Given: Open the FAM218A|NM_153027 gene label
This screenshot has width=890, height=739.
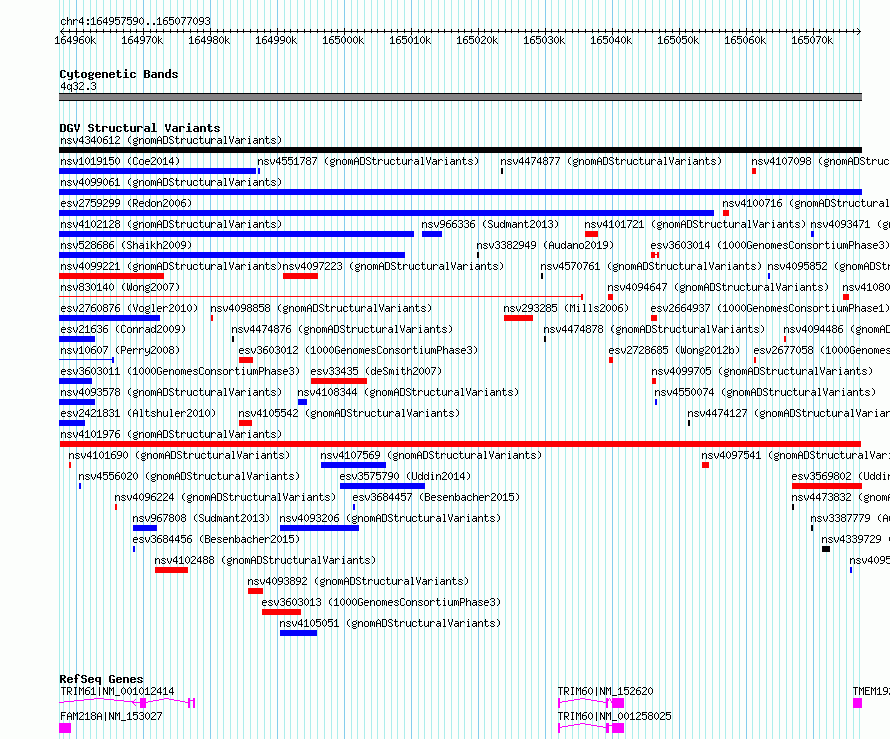Looking at the screenshot, I should 111,716.
